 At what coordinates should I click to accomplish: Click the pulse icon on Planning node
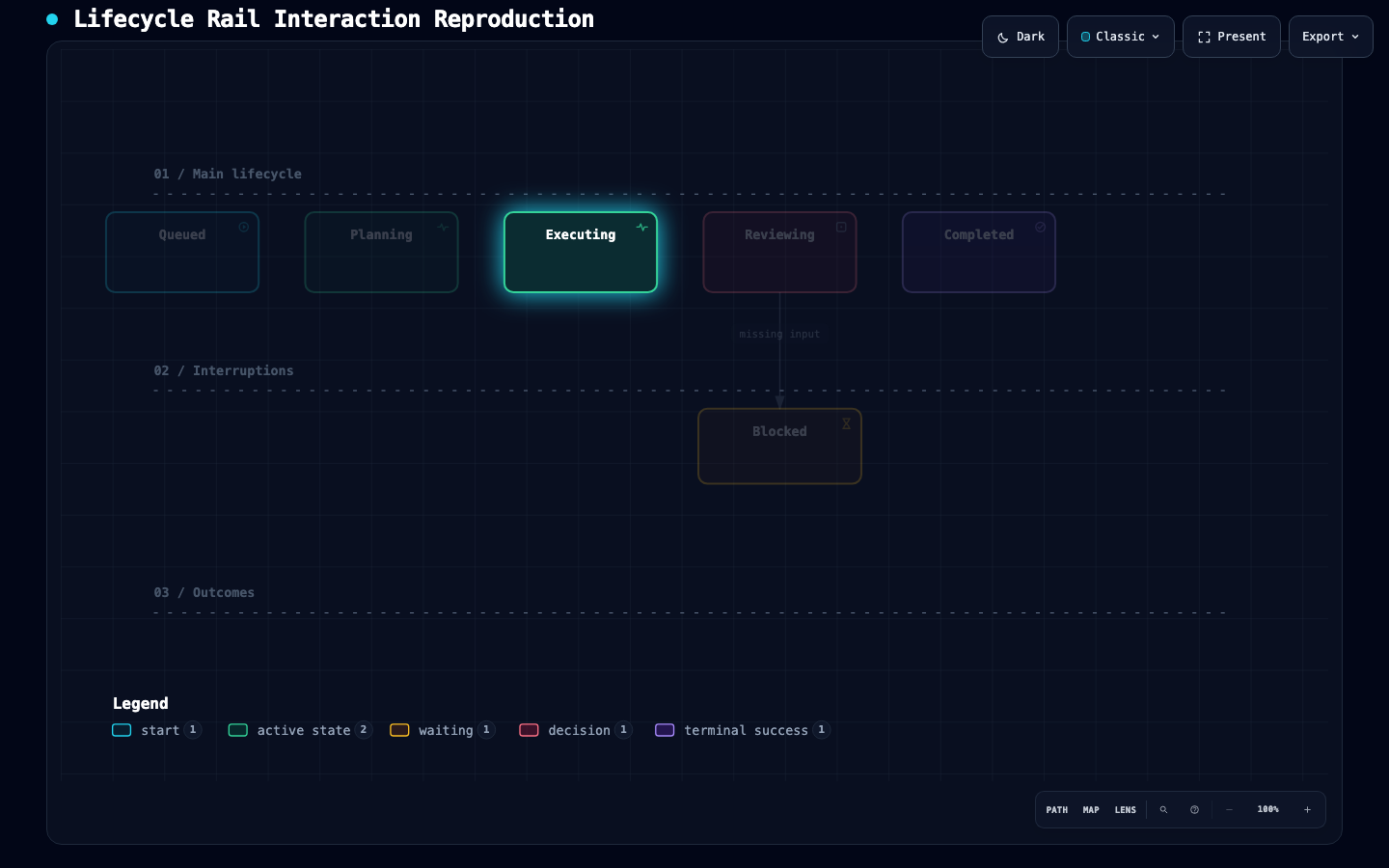pyautogui.click(x=443, y=228)
